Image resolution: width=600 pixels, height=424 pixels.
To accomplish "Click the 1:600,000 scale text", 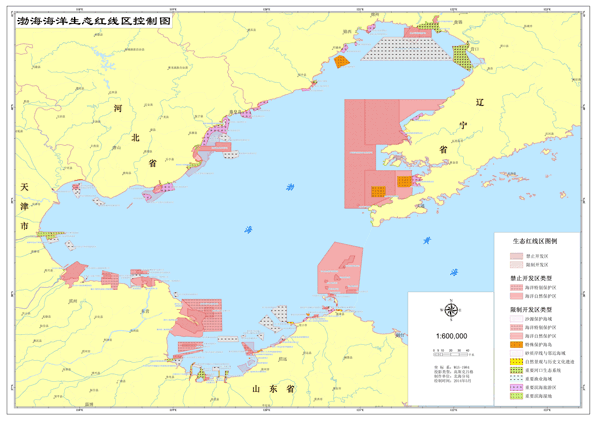I will click(452, 336).
